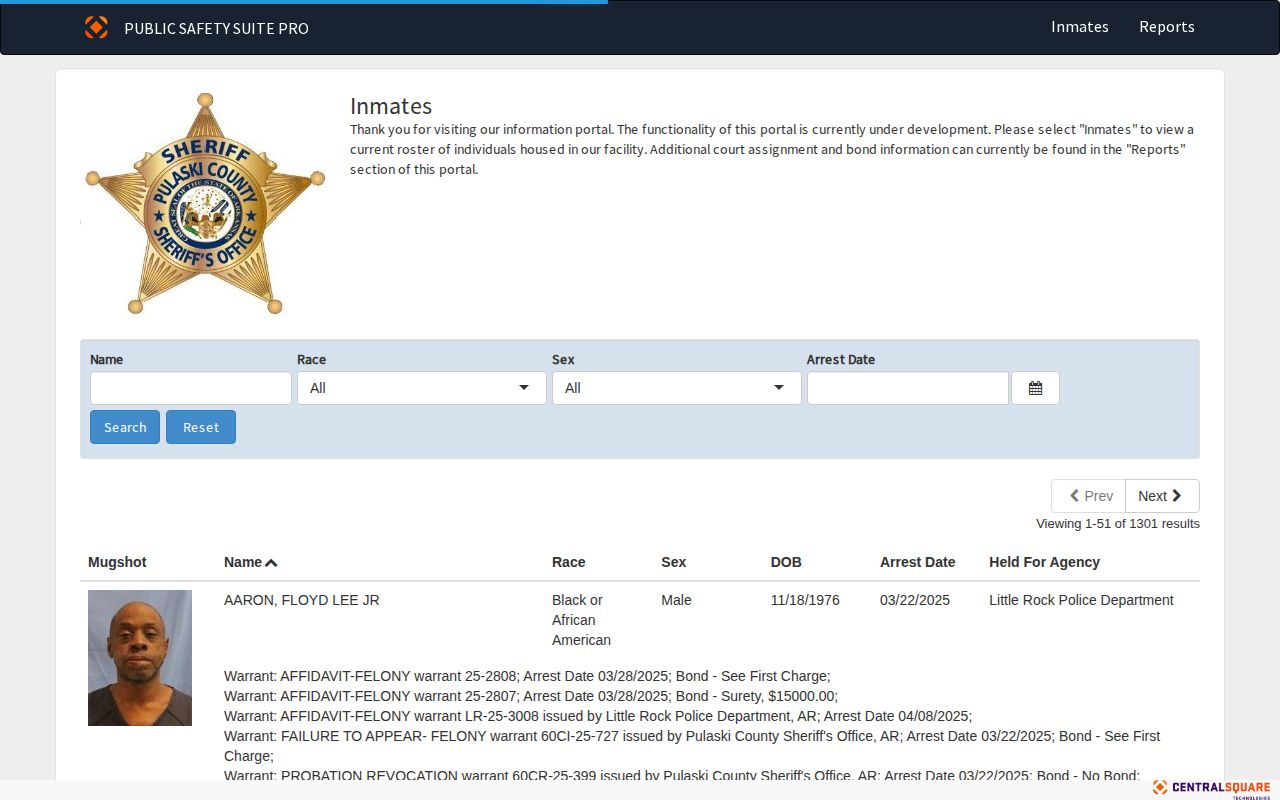Click warrant 25-2808 line
Viewport: 1280px width, 800px height.
click(527, 676)
